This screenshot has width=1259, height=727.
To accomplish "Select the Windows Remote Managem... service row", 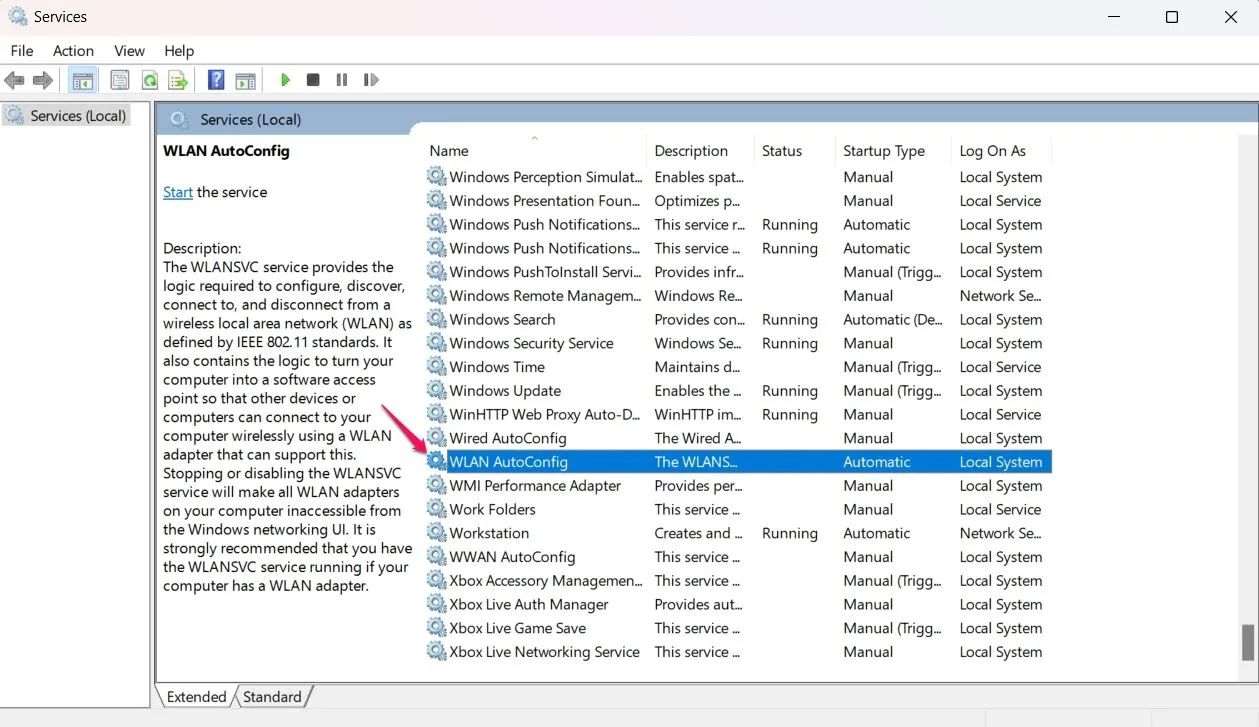I will click(738, 296).
